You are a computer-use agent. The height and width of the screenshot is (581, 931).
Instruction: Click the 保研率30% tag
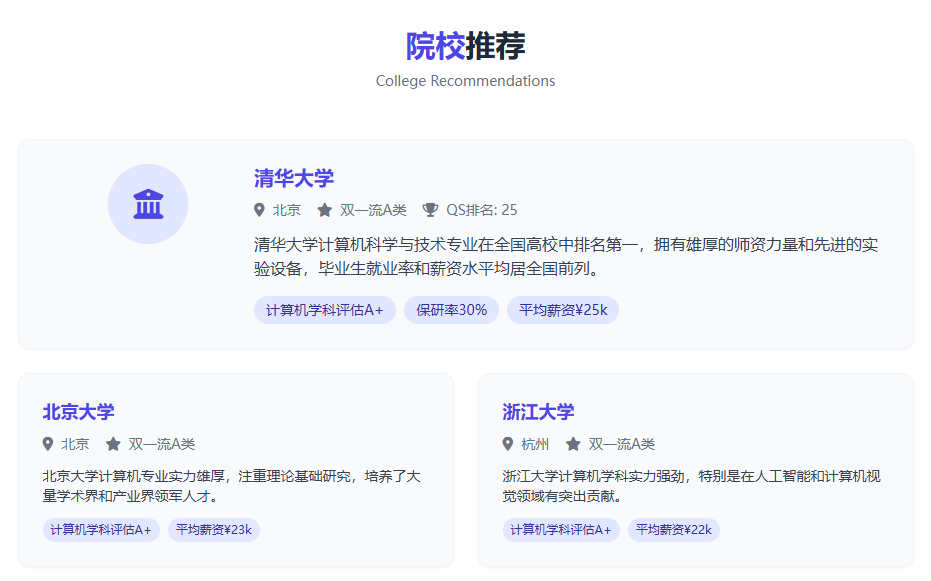tap(451, 310)
